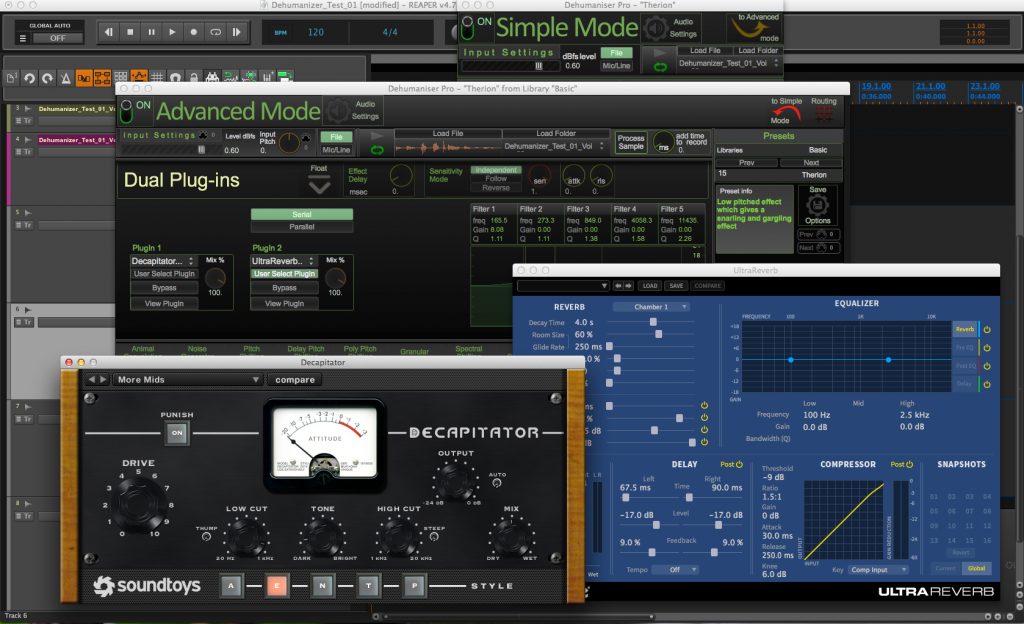Screen dimensions: 1024x624
Task: Select style A button on Decapitator
Action: pos(231,586)
